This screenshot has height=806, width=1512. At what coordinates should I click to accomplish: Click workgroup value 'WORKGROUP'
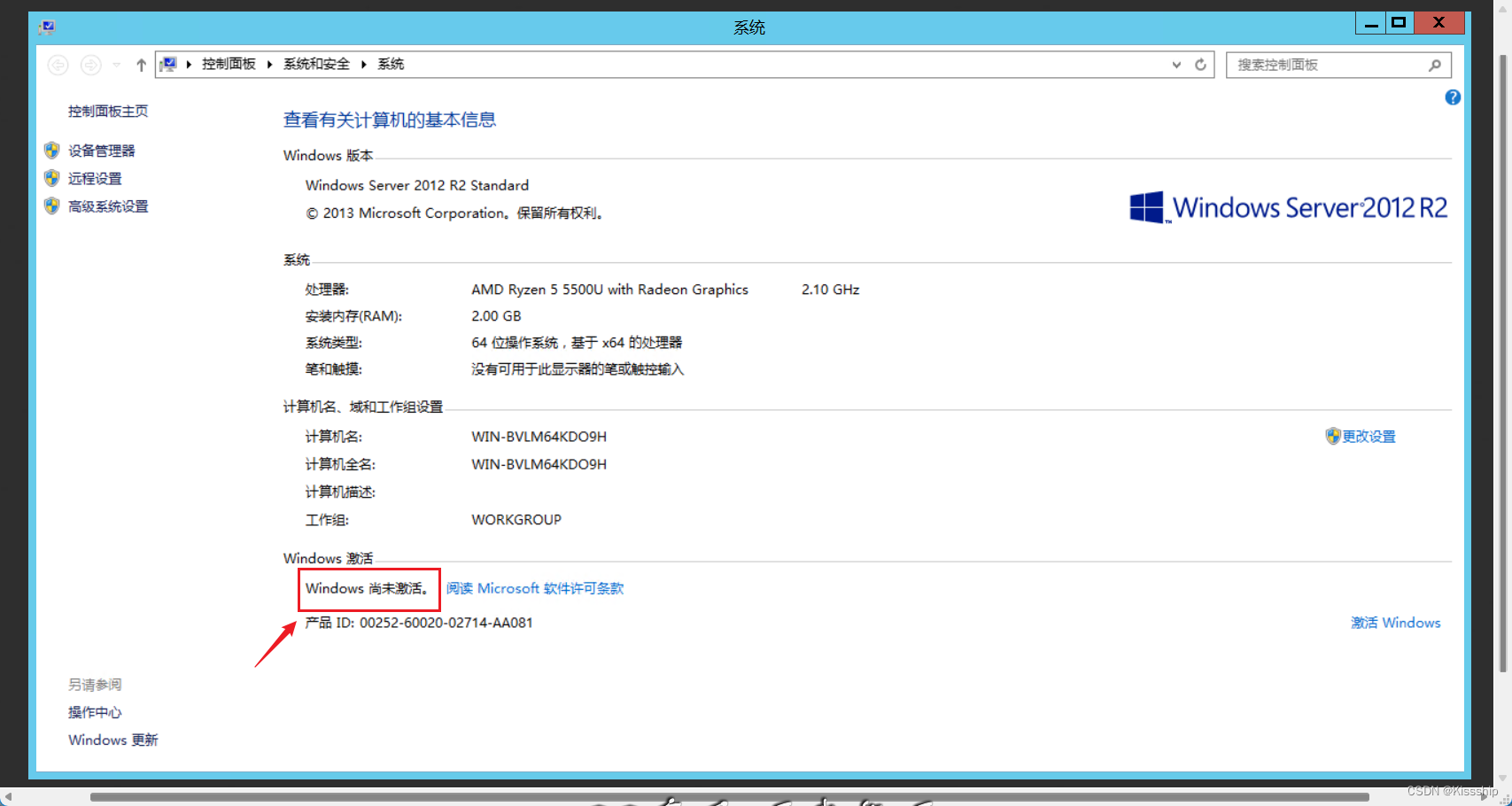[x=516, y=520]
